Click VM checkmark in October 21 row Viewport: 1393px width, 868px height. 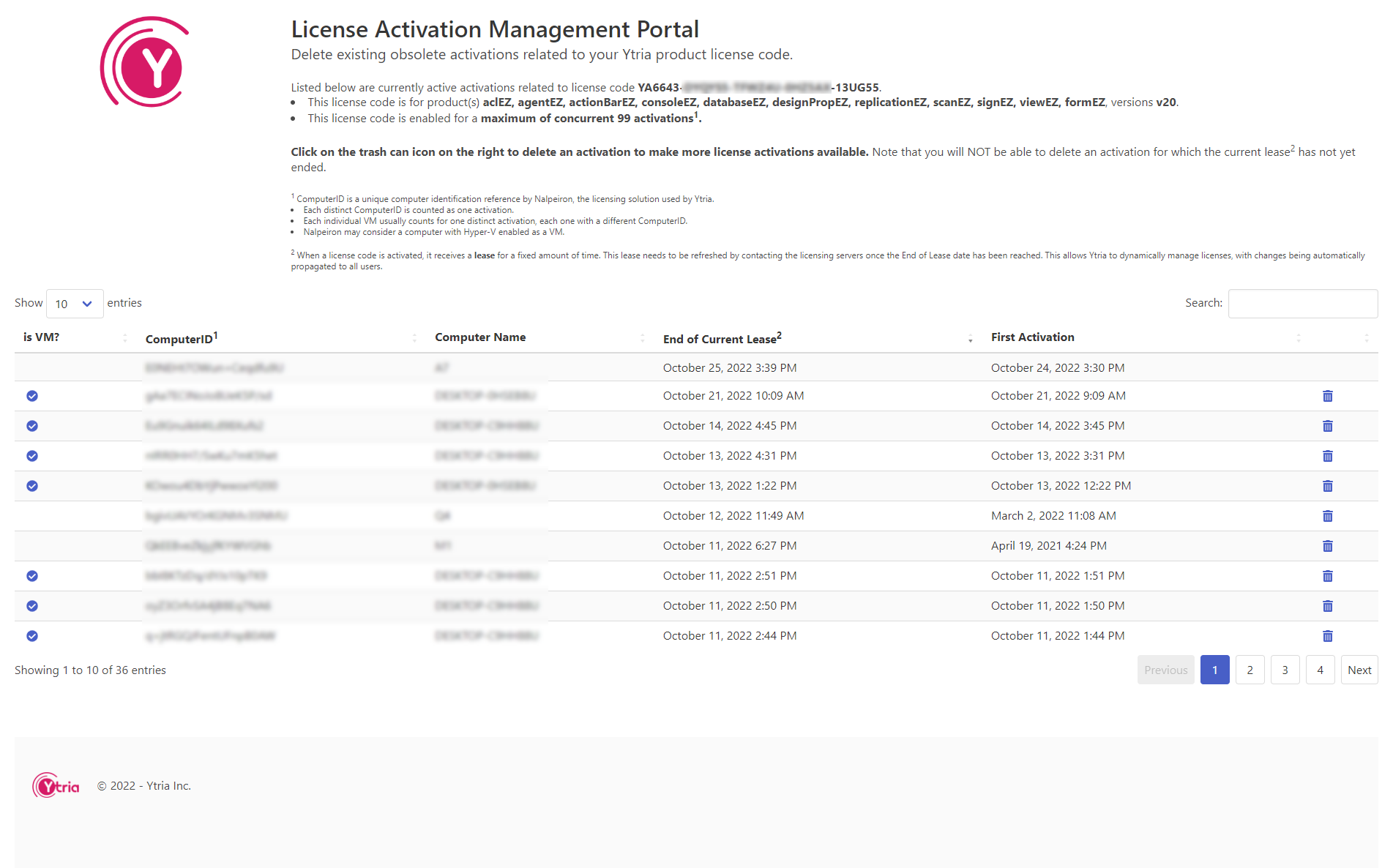click(x=32, y=396)
